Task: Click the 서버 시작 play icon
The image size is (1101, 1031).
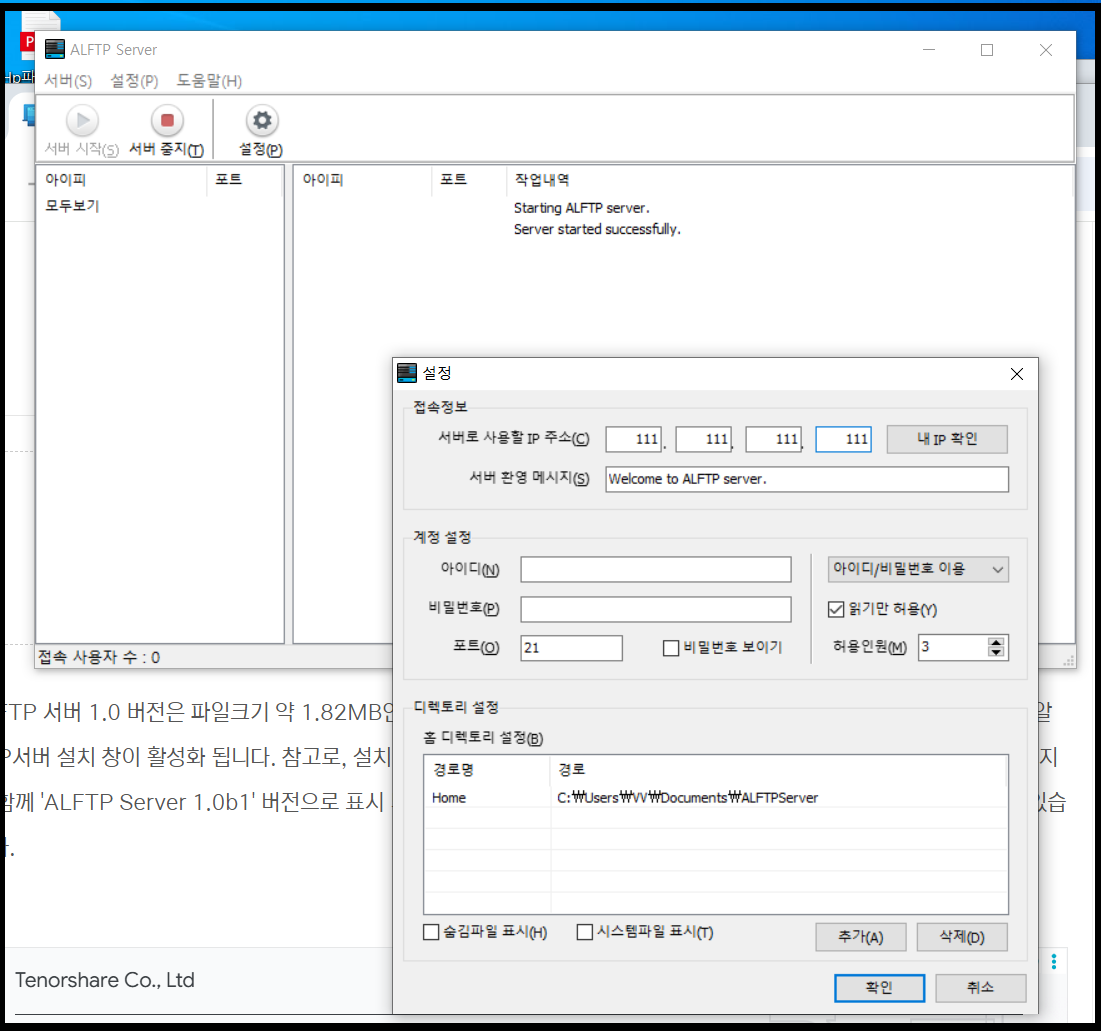Action: [x=82, y=121]
